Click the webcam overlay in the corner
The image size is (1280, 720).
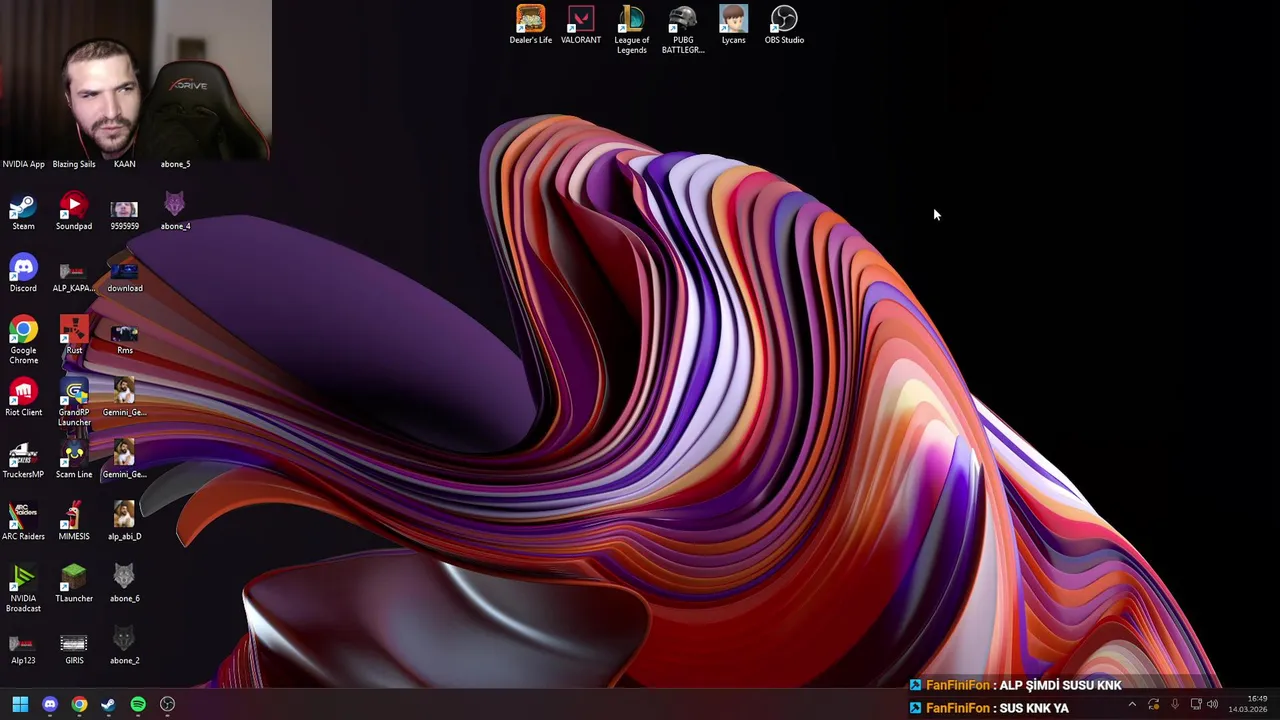(x=136, y=80)
